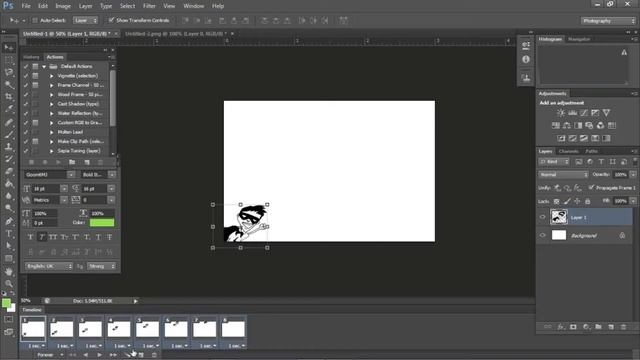Tween animation frames in Timeline
Screen dimensions: 640x360
pyautogui.click(x=128, y=355)
